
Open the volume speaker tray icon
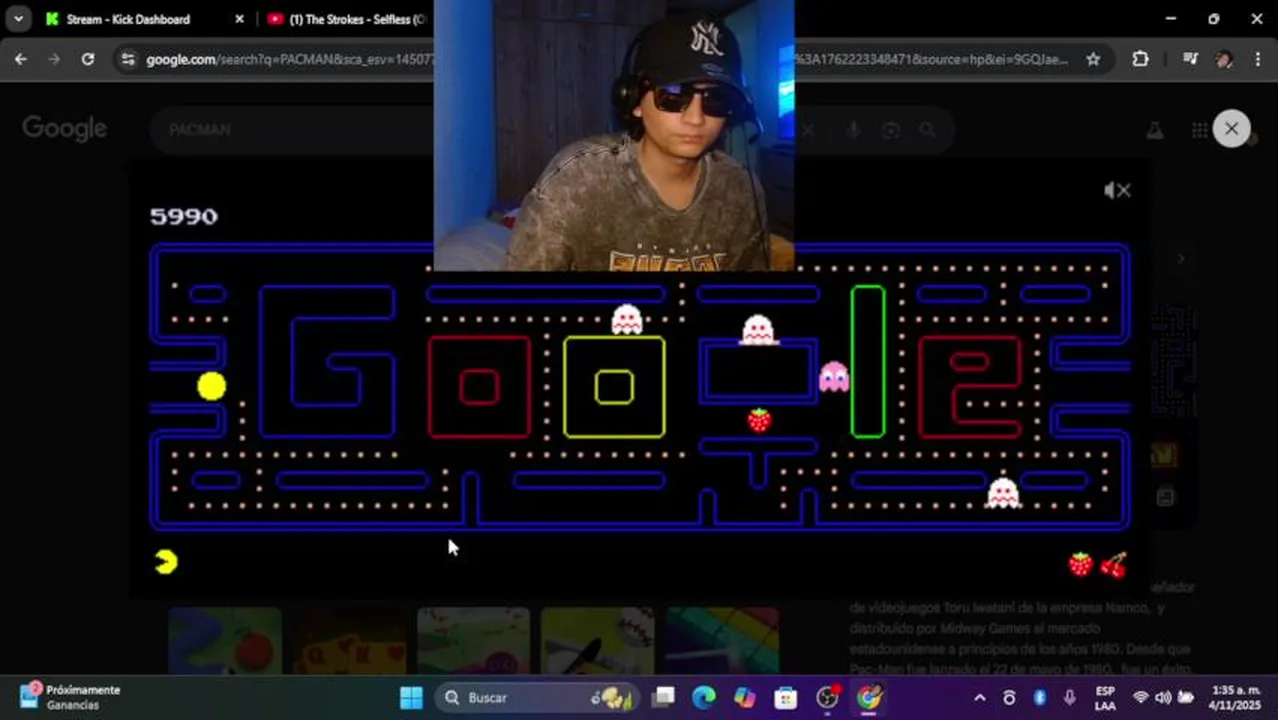(1163, 697)
